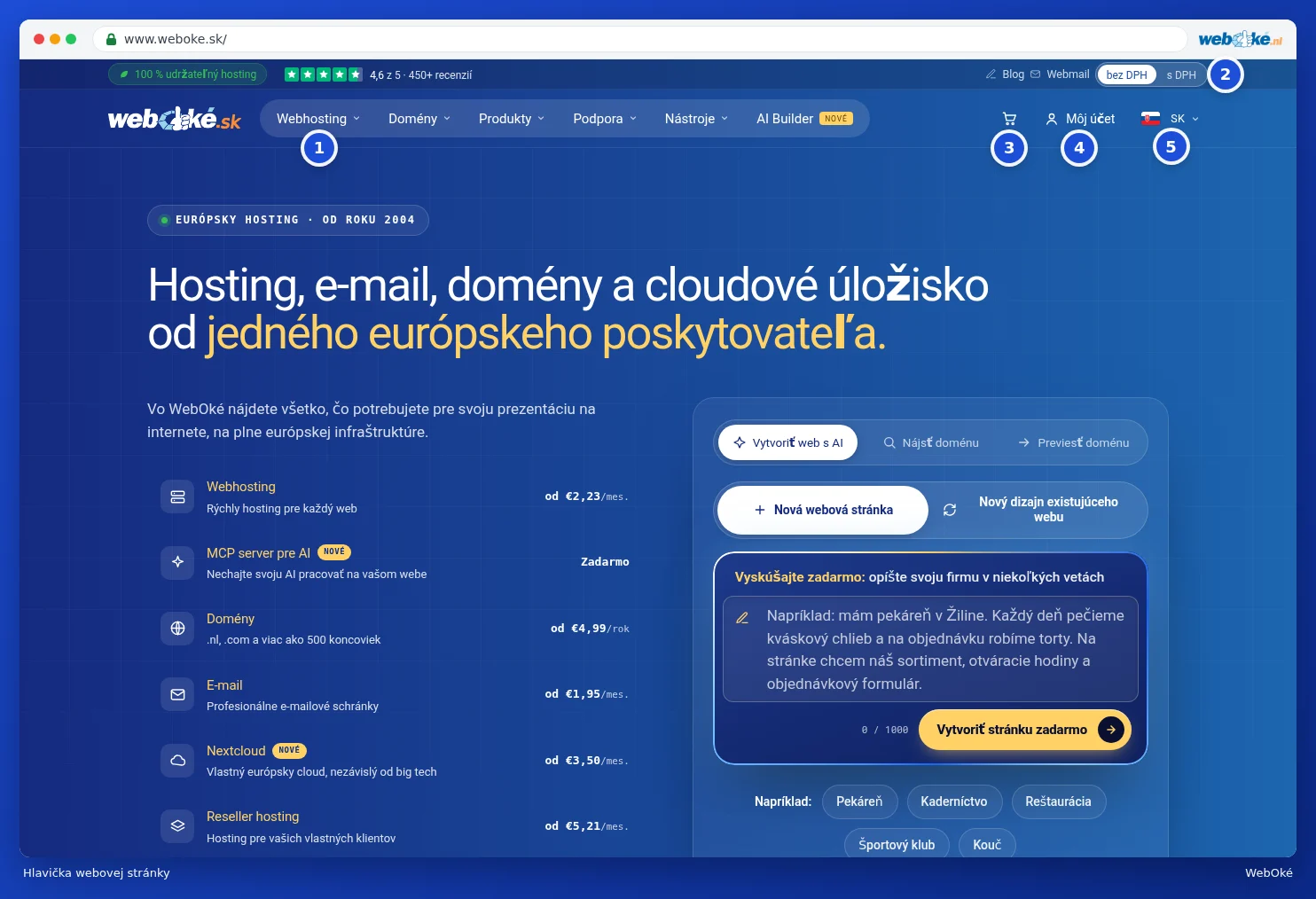Image resolution: width=1316 pixels, height=899 pixels.
Task: Switch to Nájsť doménu tab
Action: pyautogui.click(x=931, y=442)
